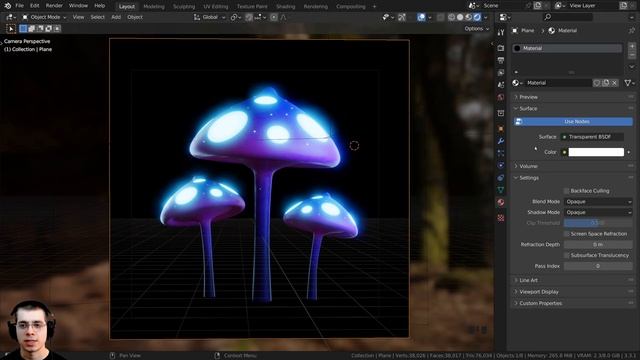Open the Render properties tab
This screenshot has width=640, height=360.
(501, 48)
